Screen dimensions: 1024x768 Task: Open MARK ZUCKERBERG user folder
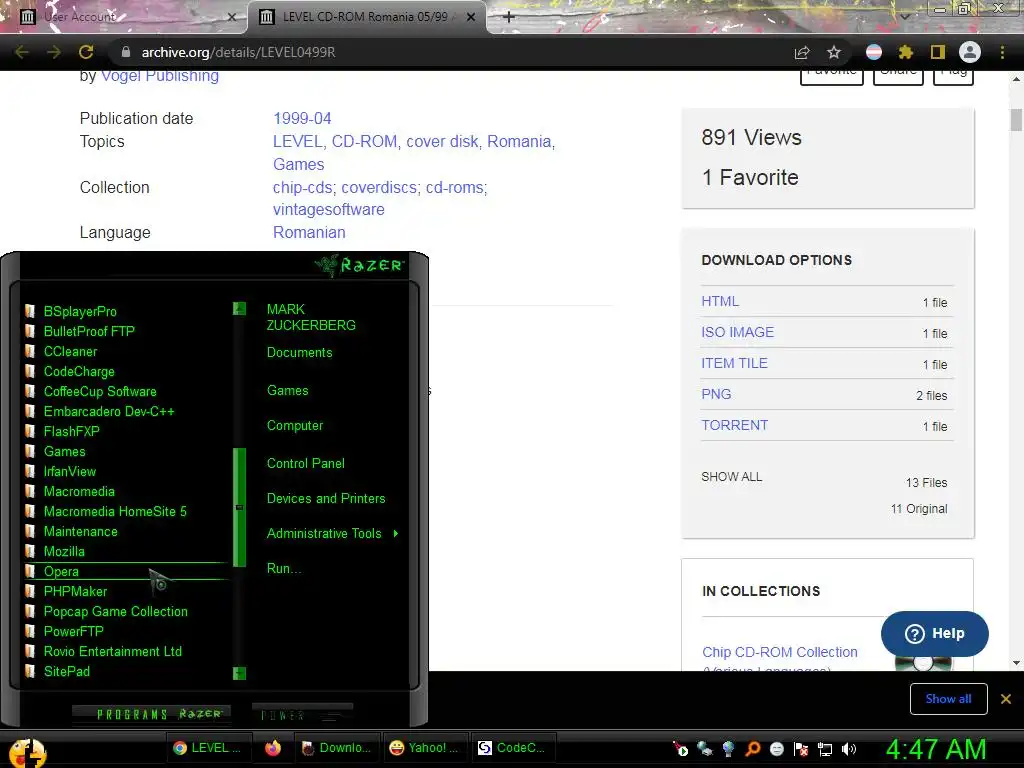311,317
